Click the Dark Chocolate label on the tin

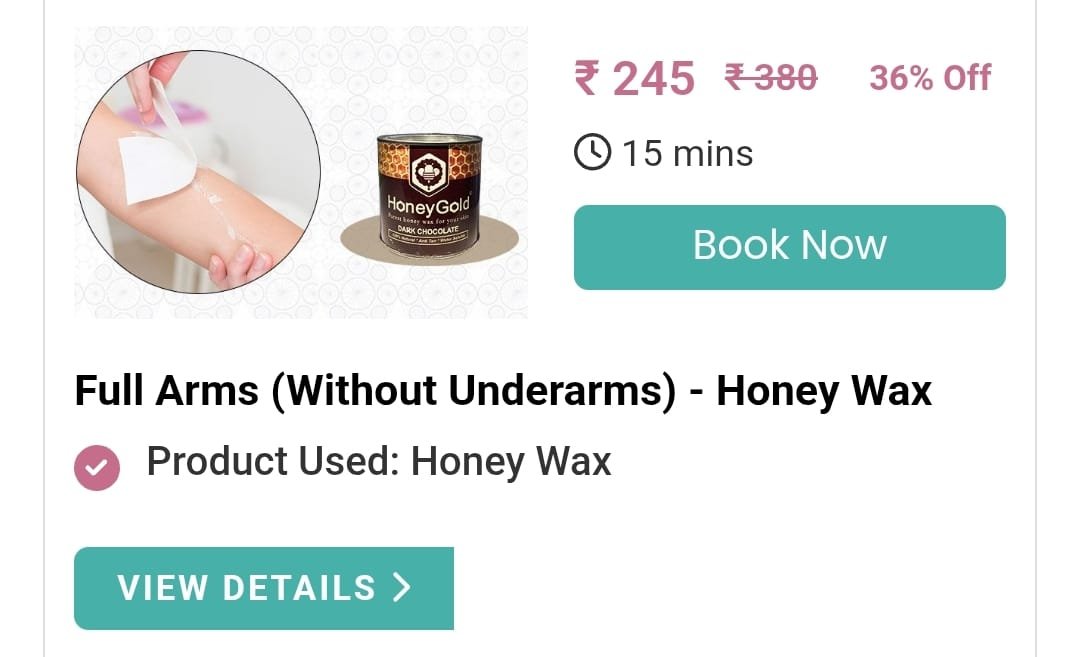point(428,229)
